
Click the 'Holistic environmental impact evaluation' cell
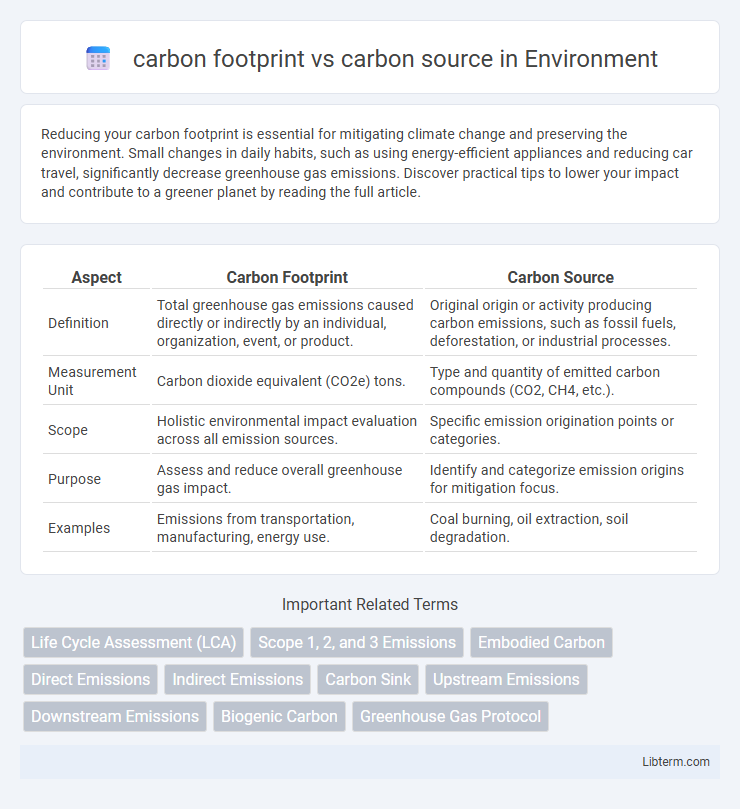click(287, 430)
